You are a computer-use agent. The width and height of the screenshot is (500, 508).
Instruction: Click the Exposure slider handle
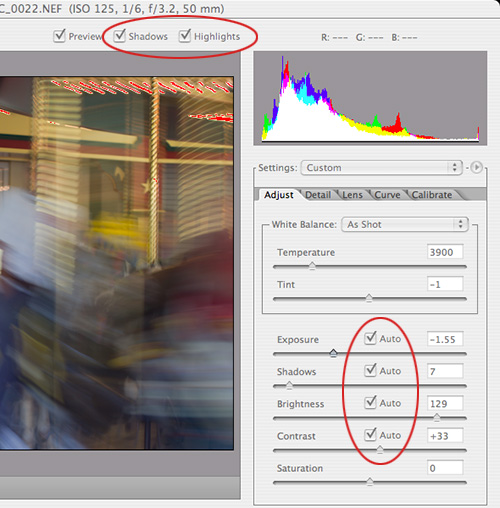[333, 353]
